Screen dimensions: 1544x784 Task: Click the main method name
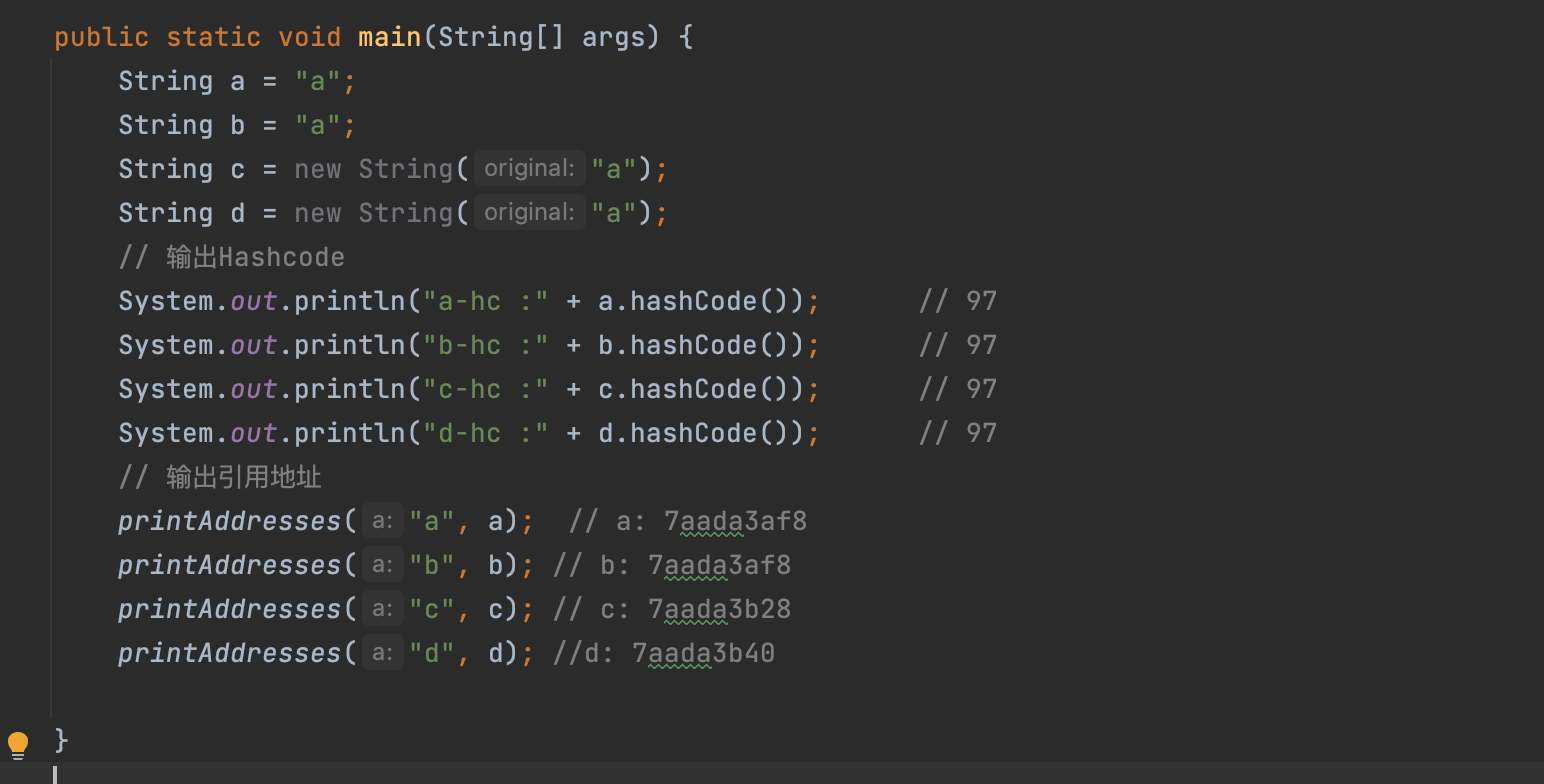coord(390,38)
